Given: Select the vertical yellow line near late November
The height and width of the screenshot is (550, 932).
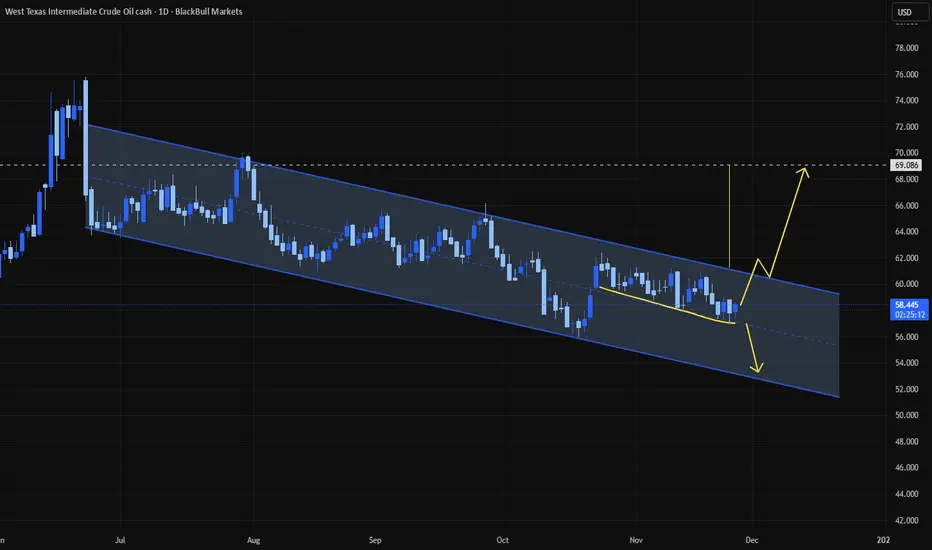Looking at the screenshot, I should coord(729,217).
